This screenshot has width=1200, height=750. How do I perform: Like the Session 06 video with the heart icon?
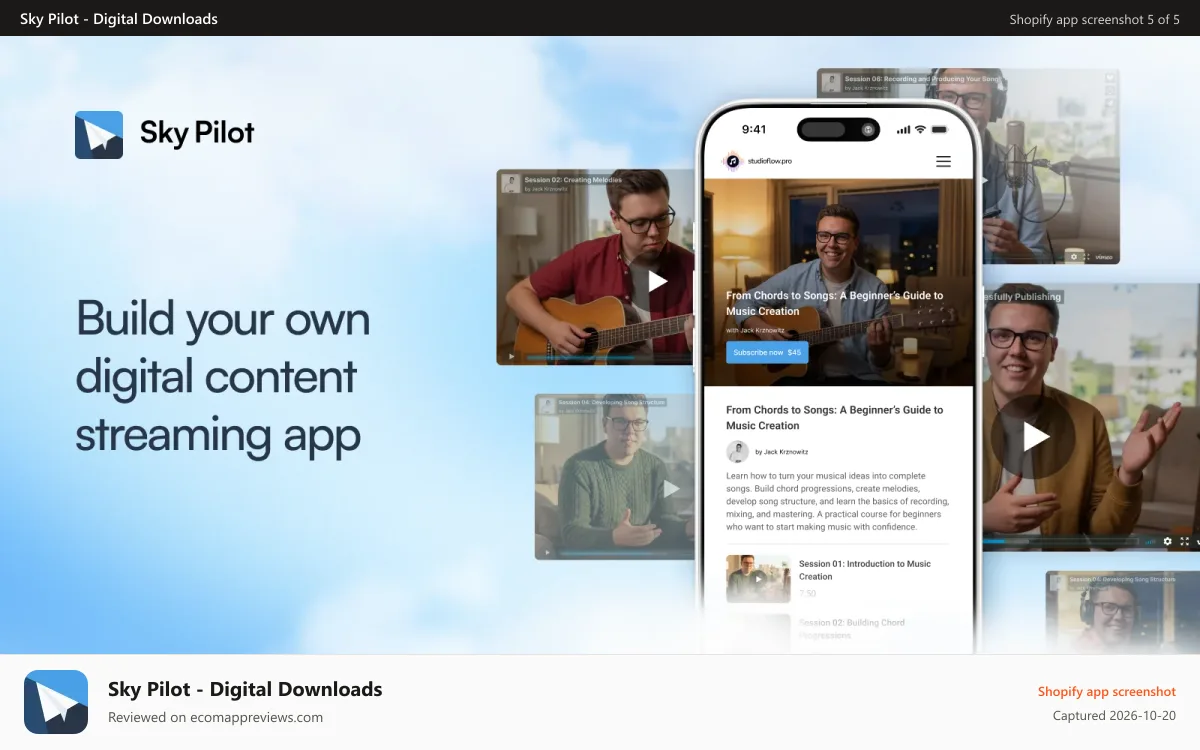coord(1110,78)
